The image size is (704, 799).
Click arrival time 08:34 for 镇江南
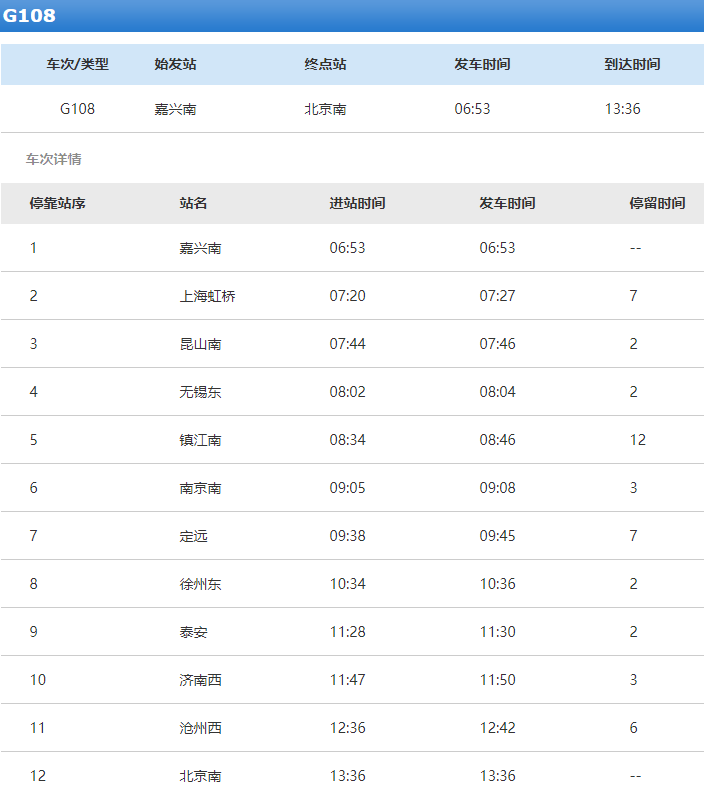pos(347,439)
